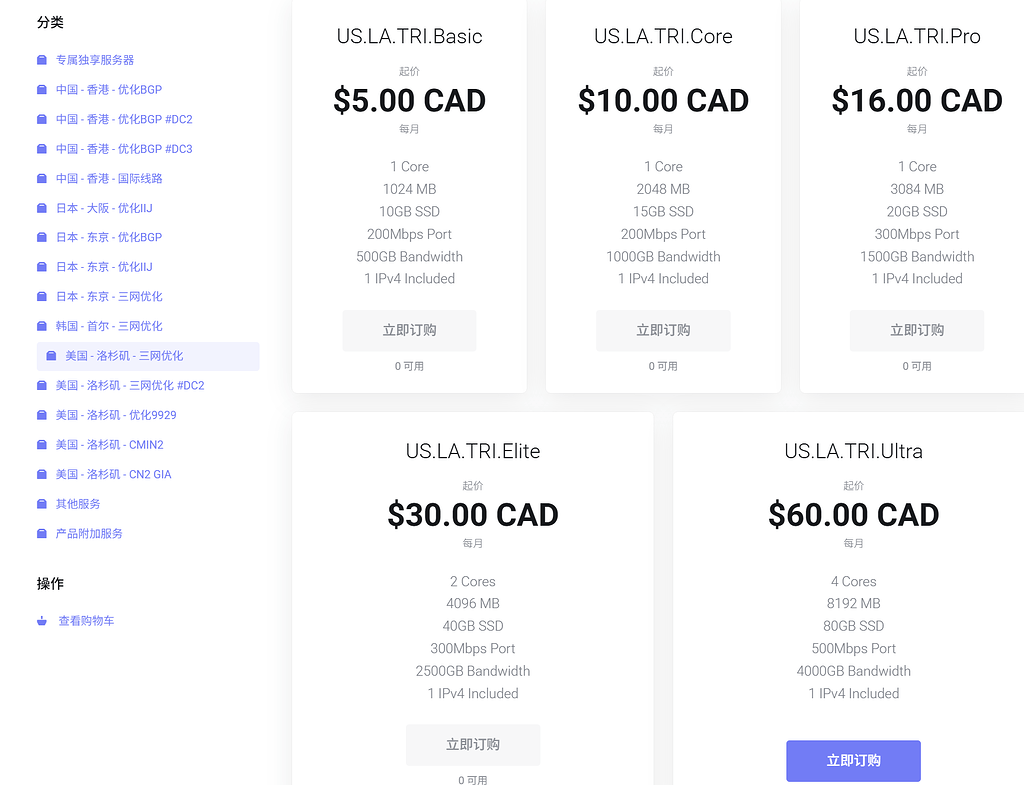
Task: Open 美国 - 洛杉矶 - 优化9929 category
Action: 116,415
